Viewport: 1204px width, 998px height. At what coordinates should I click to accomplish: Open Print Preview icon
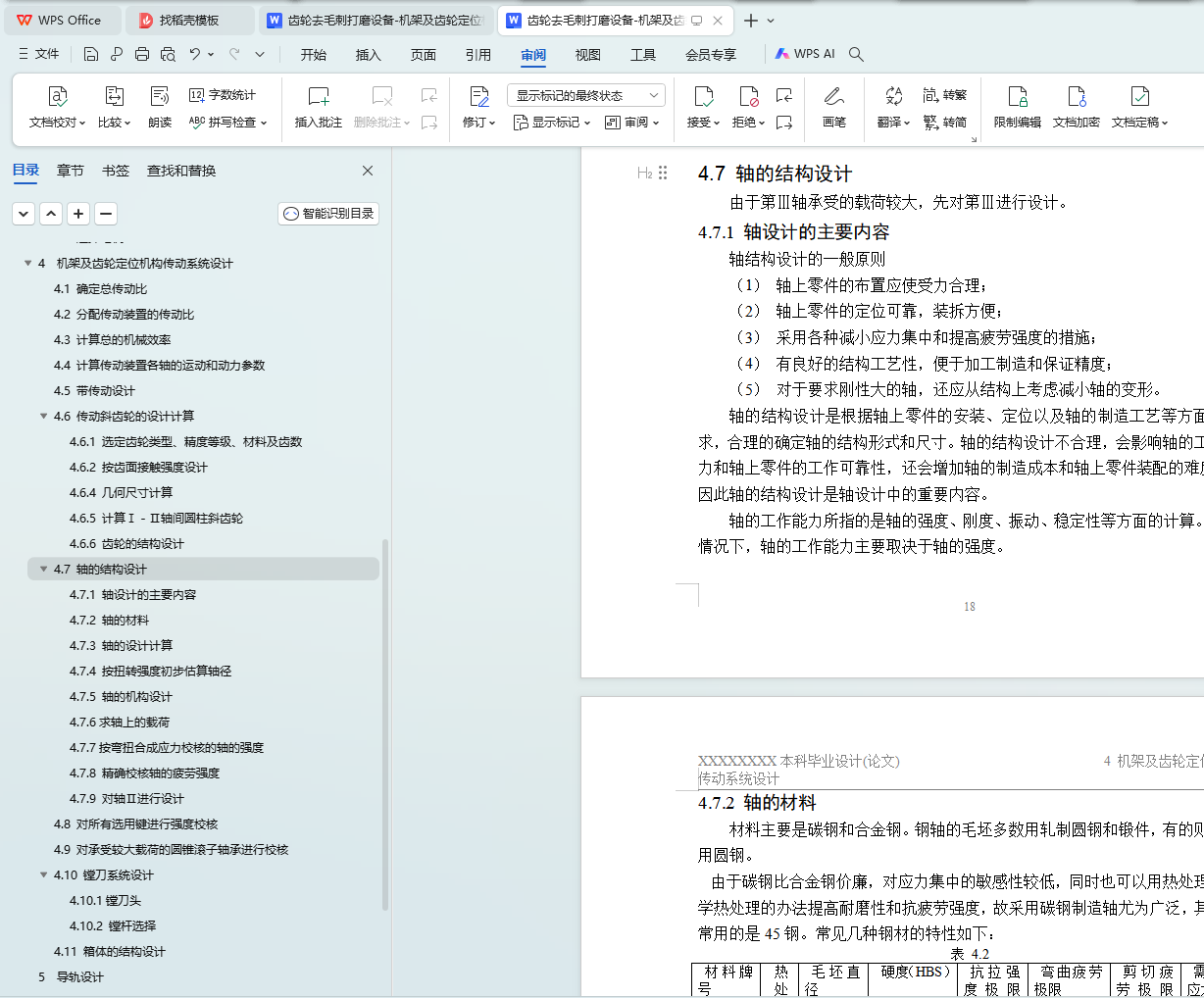pos(168,54)
